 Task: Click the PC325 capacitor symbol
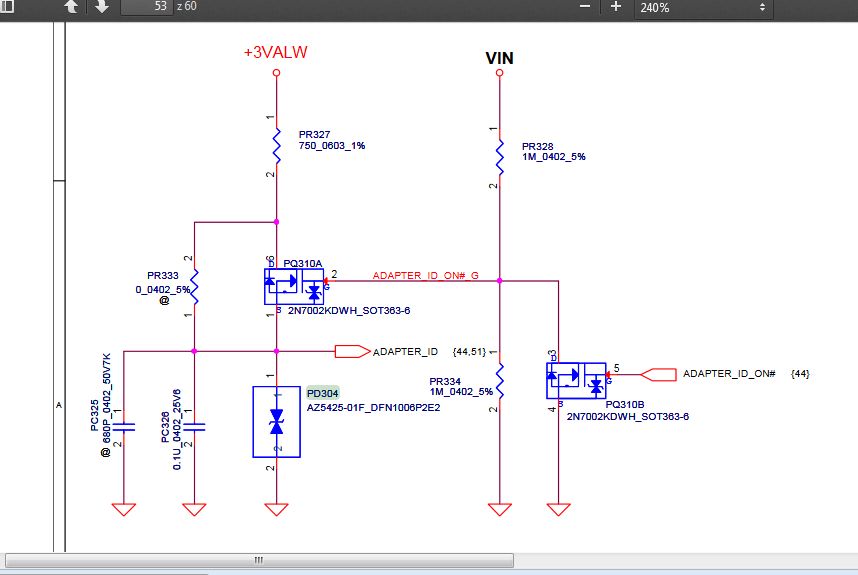(x=124, y=427)
